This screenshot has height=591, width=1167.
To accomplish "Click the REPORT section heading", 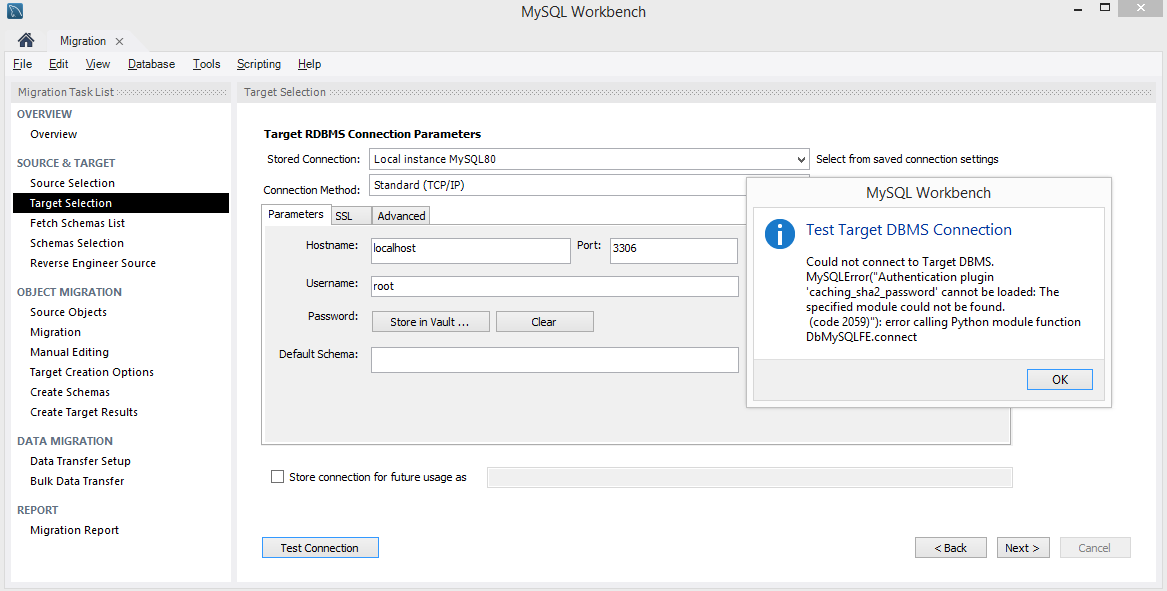I will [37, 511].
